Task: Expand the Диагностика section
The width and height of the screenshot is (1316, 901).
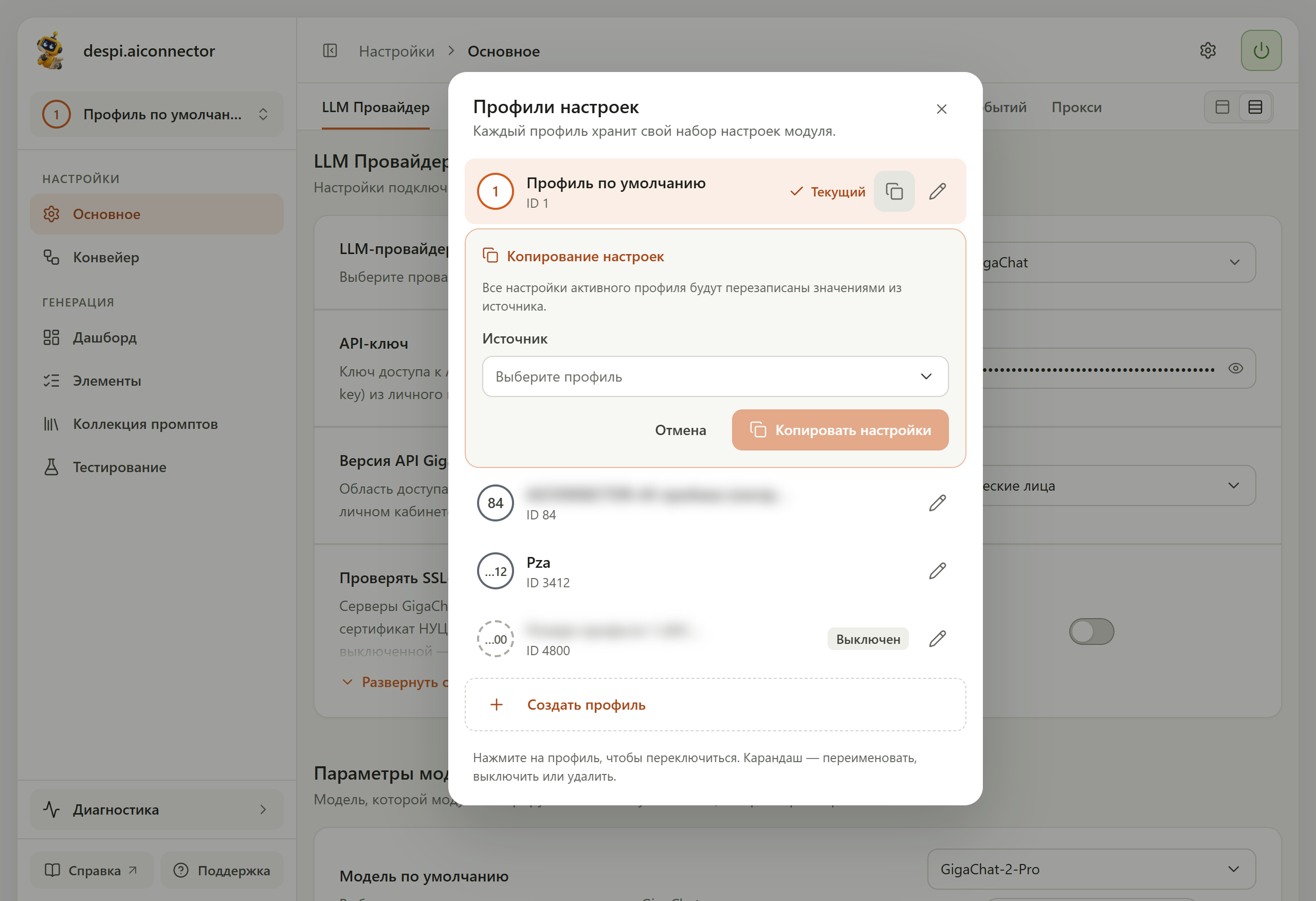Action: 157,809
